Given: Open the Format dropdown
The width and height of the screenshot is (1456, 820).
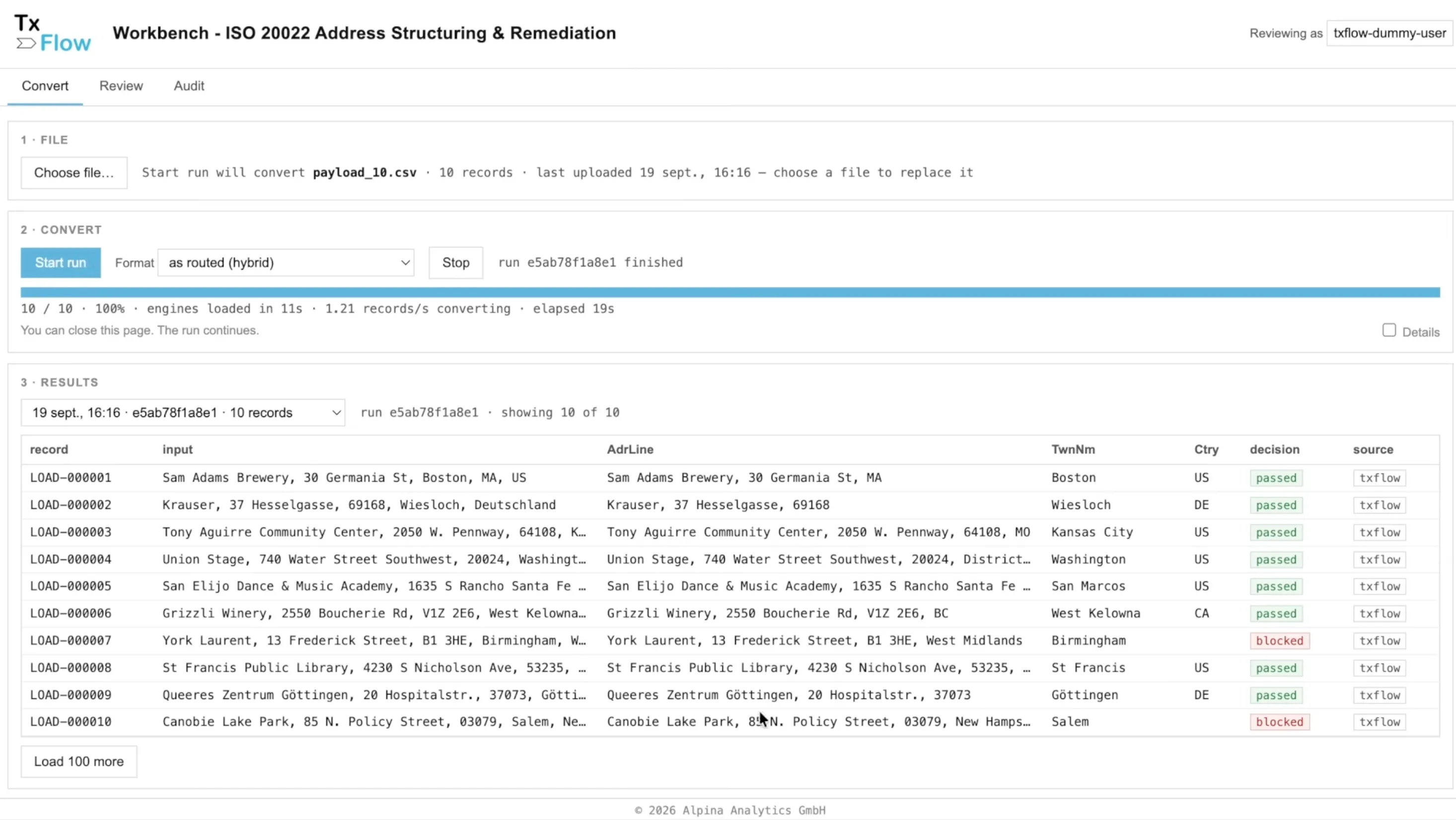Looking at the screenshot, I should click(286, 262).
